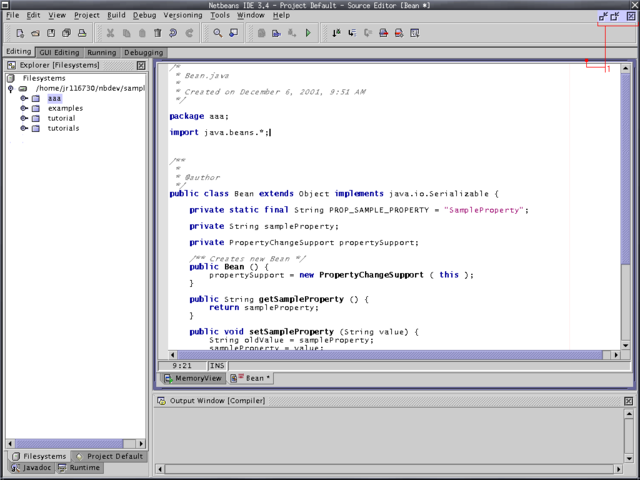This screenshot has width=640, height=480.
Task: Close the Output Window panel
Action: [629, 401]
